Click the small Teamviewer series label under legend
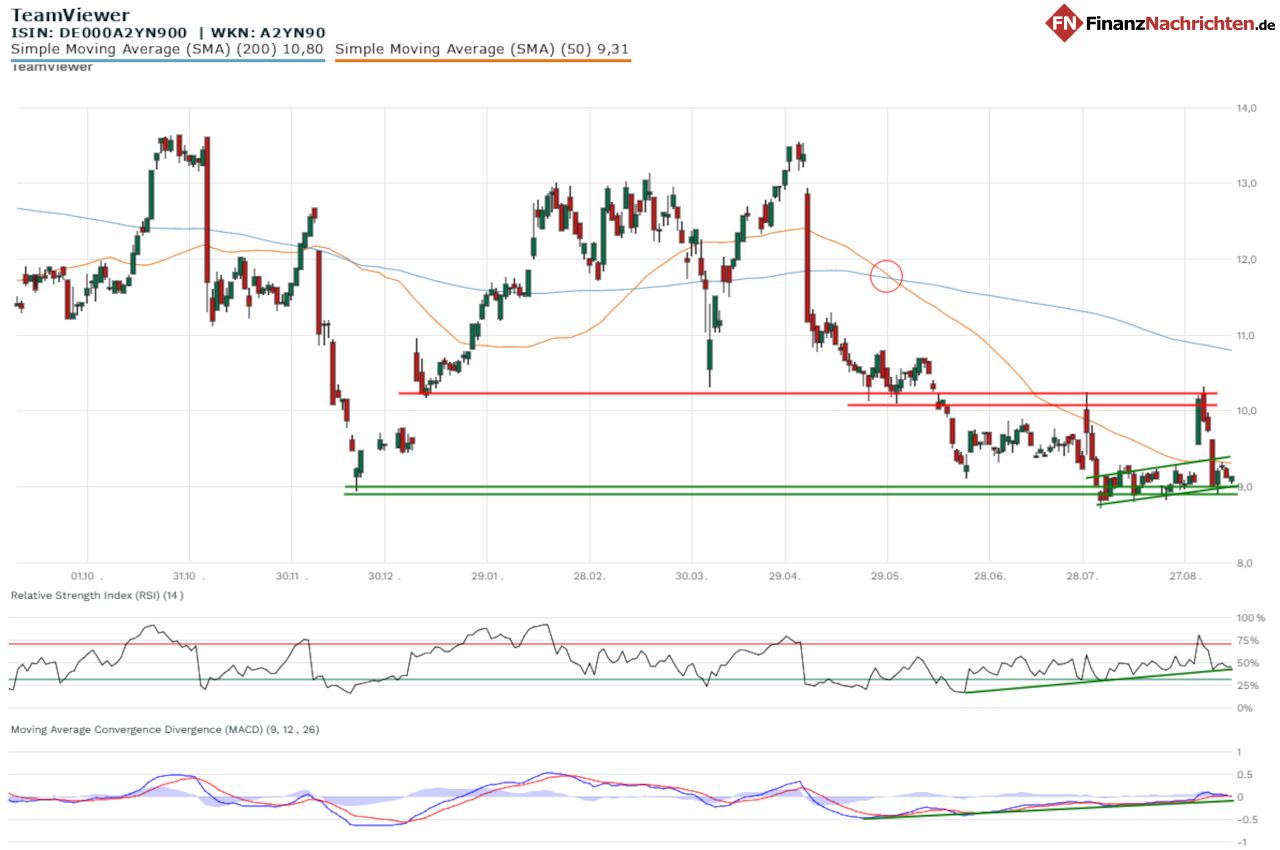 point(52,67)
